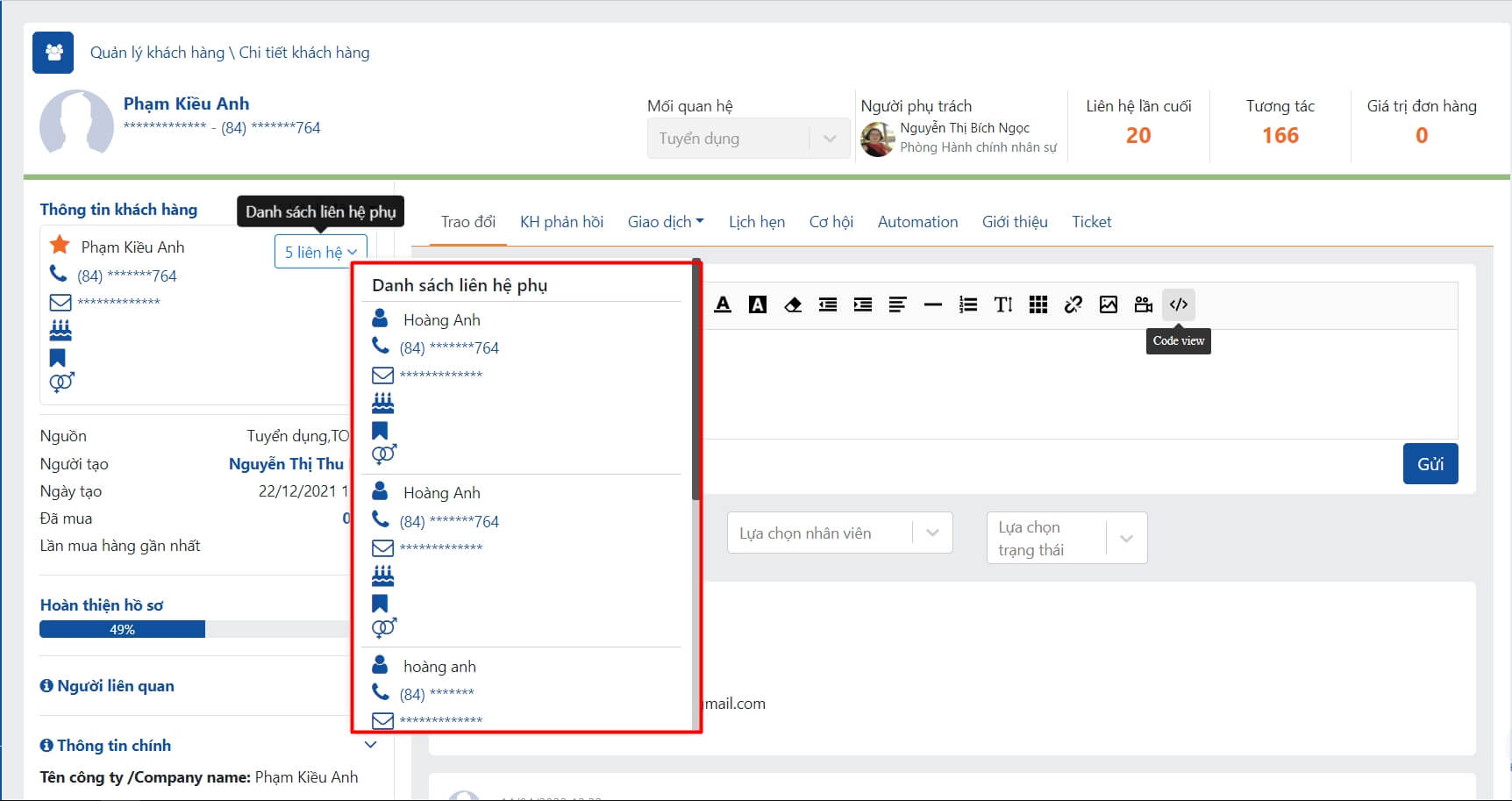Viewport: 1512px width, 801px height.
Task: Click the gender icon in customer info
Action: (61, 383)
